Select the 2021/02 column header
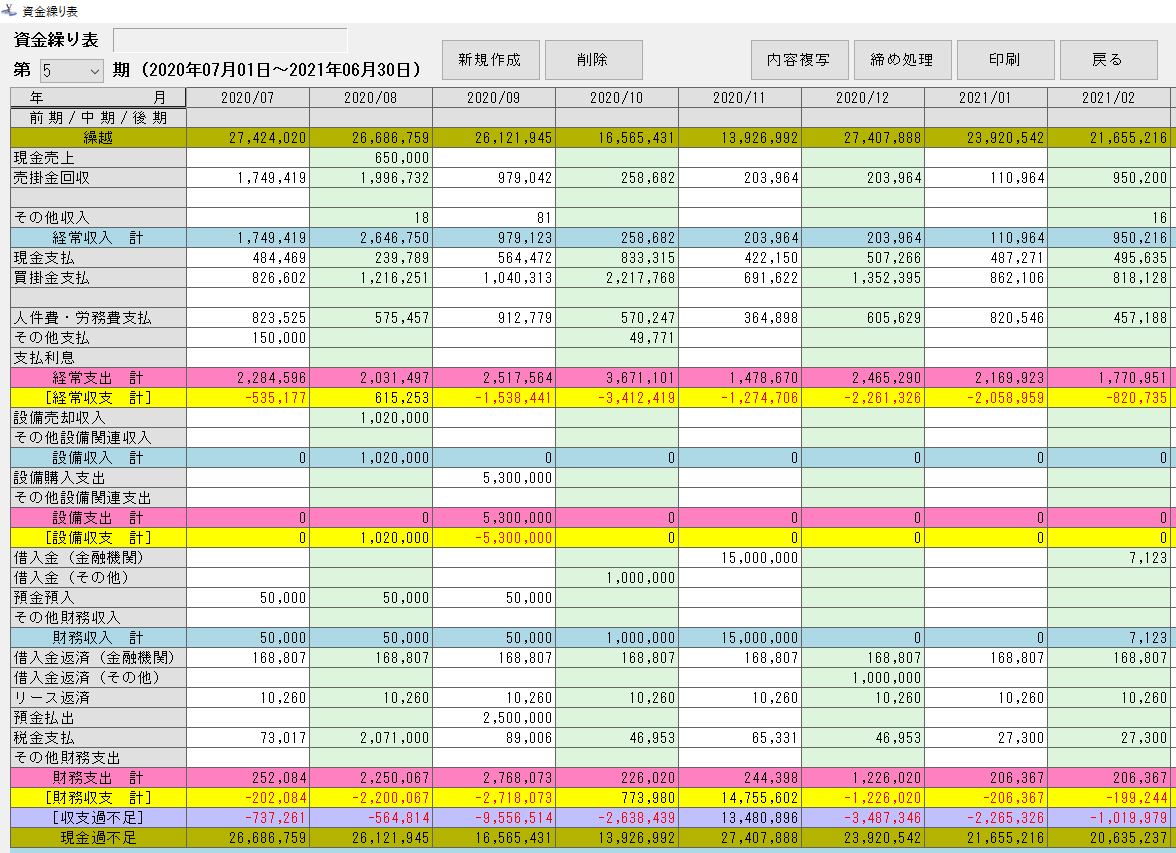The height and width of the screenshot is (853, 1176). 1108,98
